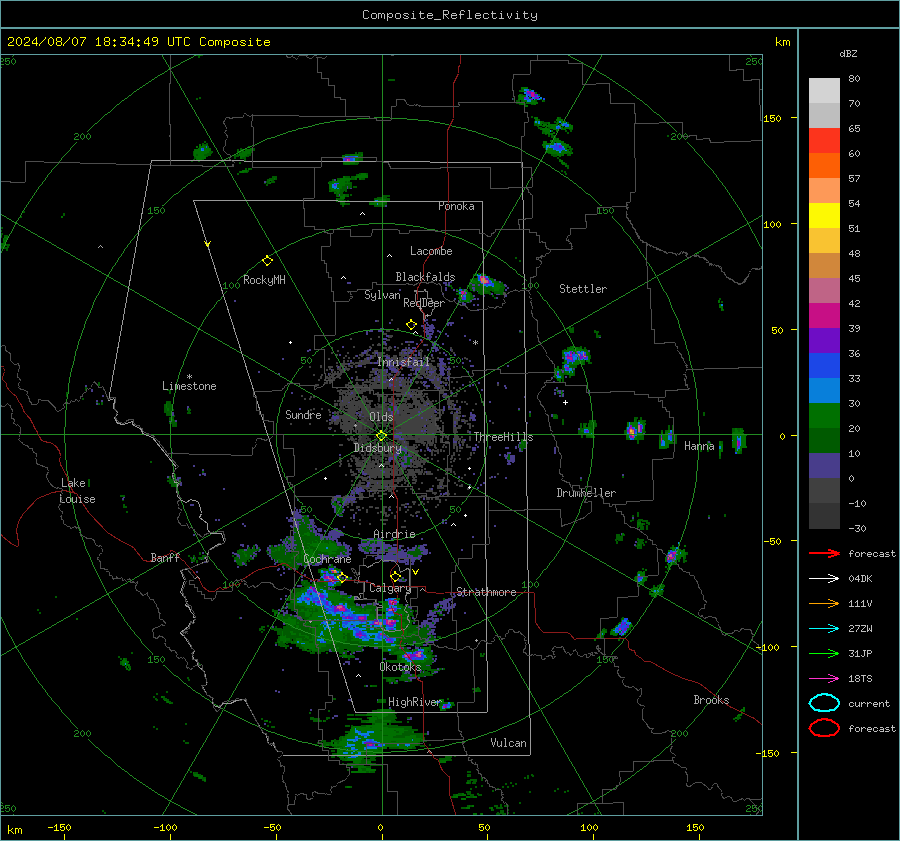Click yellow diamond marker above Calgary label
The image size is (900, 841).
(395, 576)
